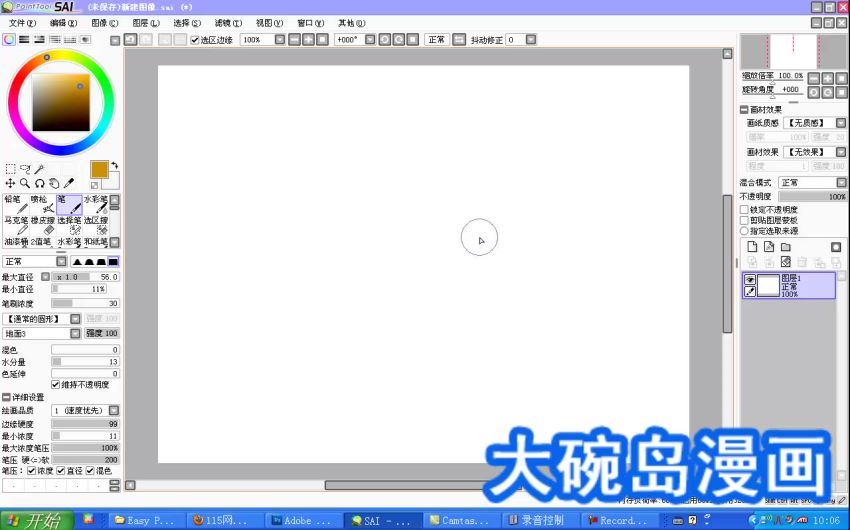Select 指定选取来源 radio option
850x530 pixels.
tap(744, 231)
